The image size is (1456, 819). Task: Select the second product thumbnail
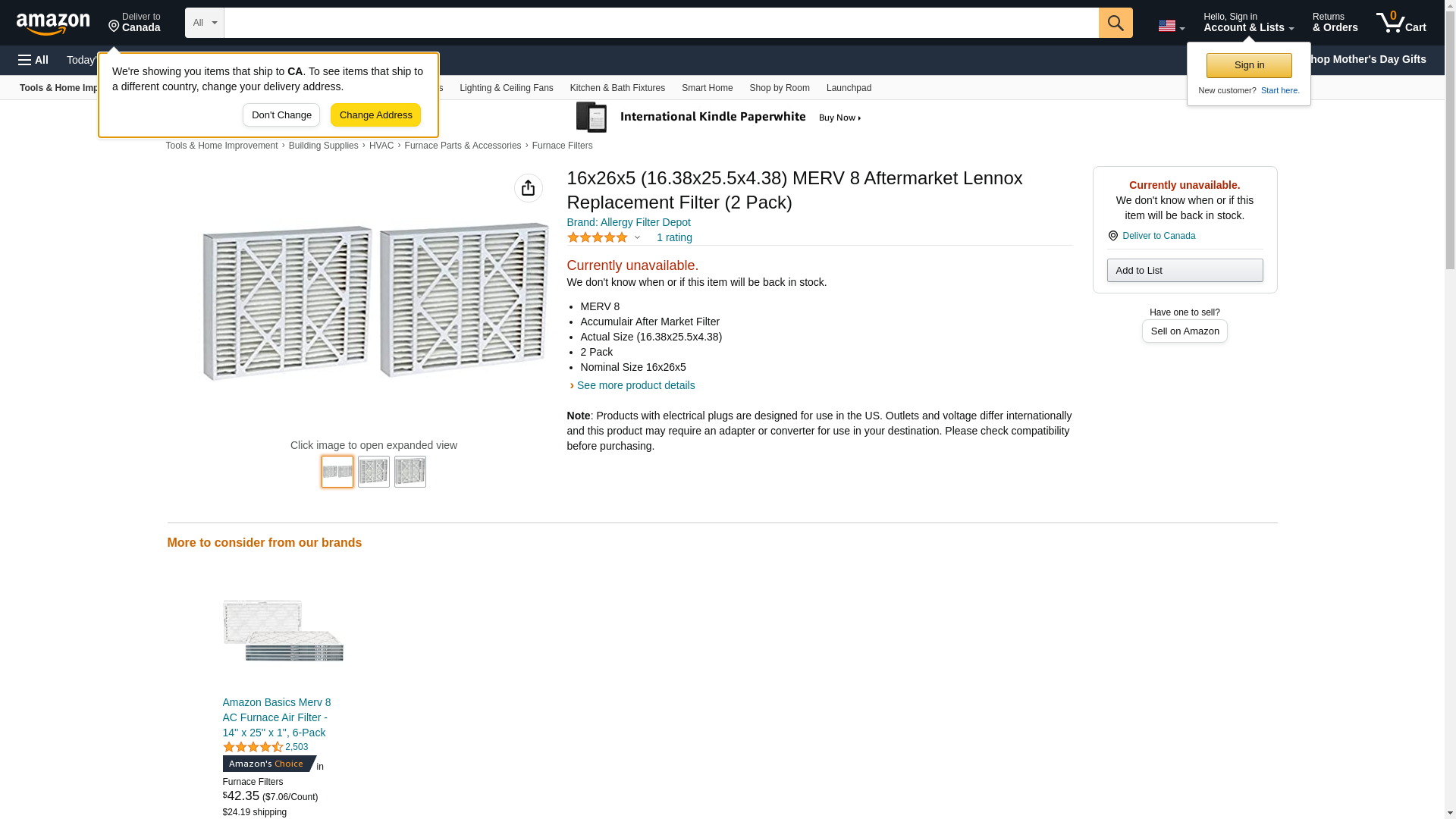coord(374,472)
